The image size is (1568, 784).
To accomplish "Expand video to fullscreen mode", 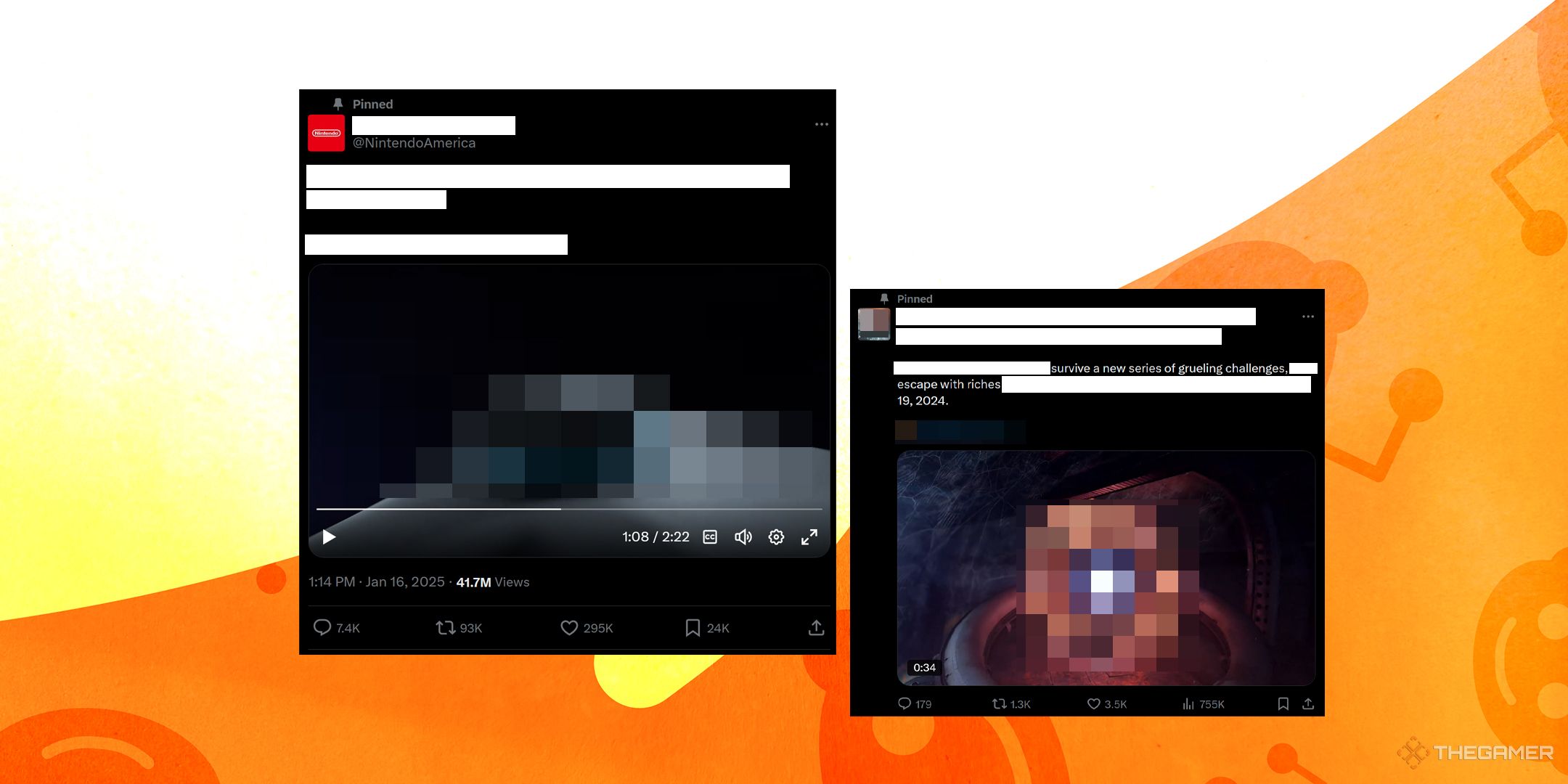I will pyautogui.click(x=814, y=539).
